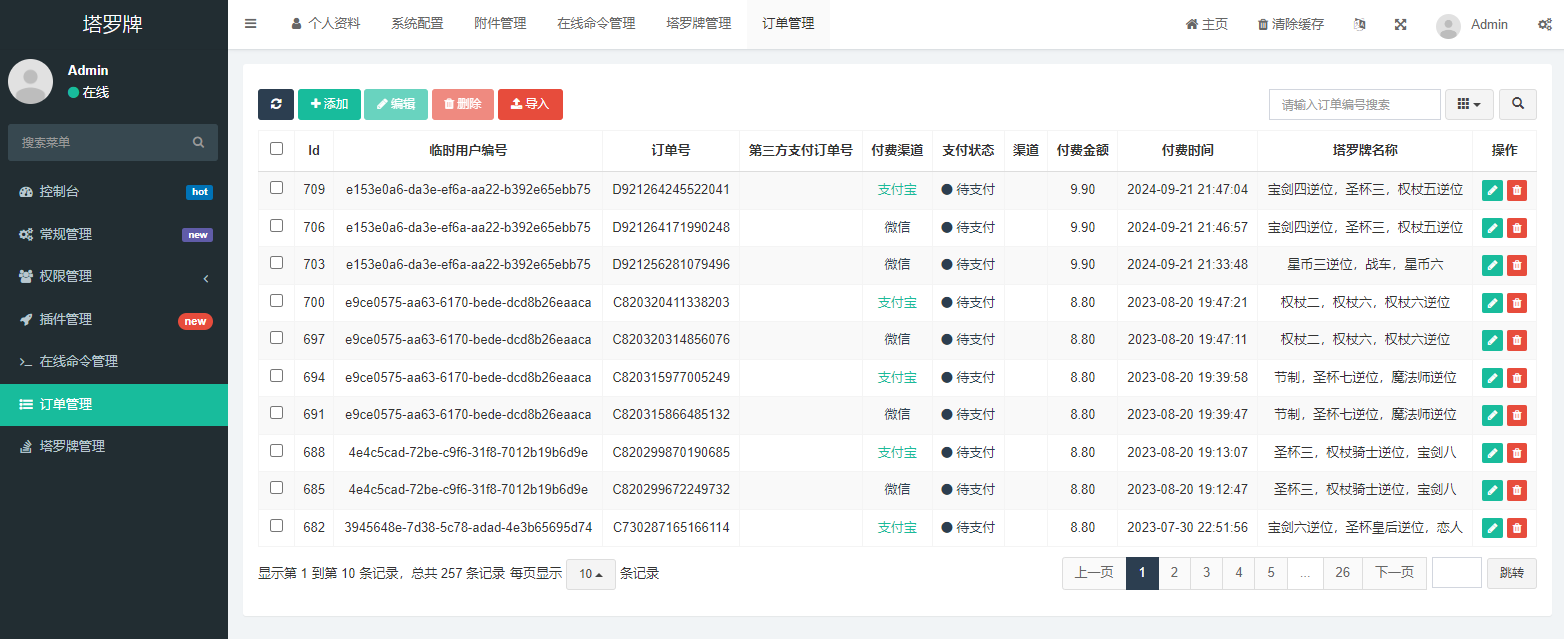This screenshot has width=1564, height=639.
Task: Check the box for order Id 703
Action: coord(277,262)
